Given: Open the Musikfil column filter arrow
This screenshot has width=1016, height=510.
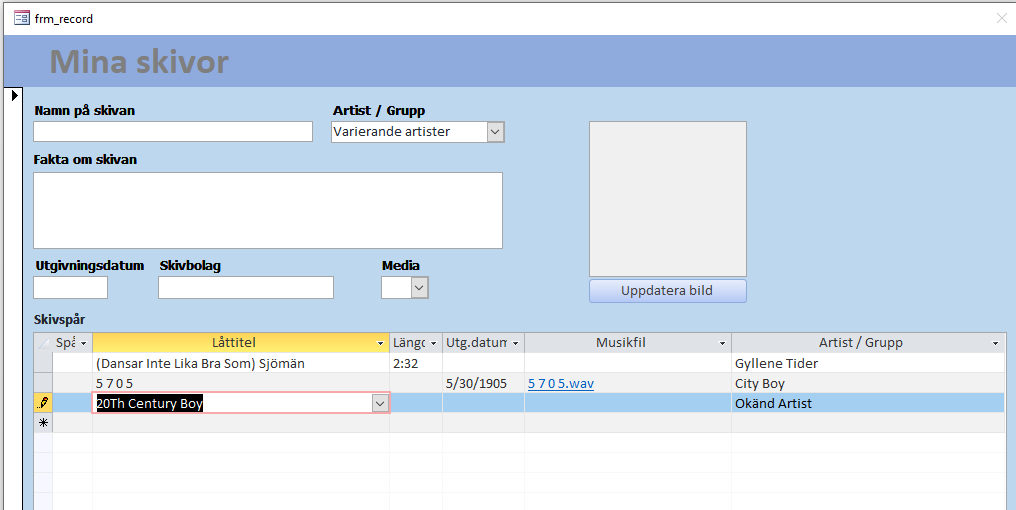Looking at the screenshot, I should (722, 343).
